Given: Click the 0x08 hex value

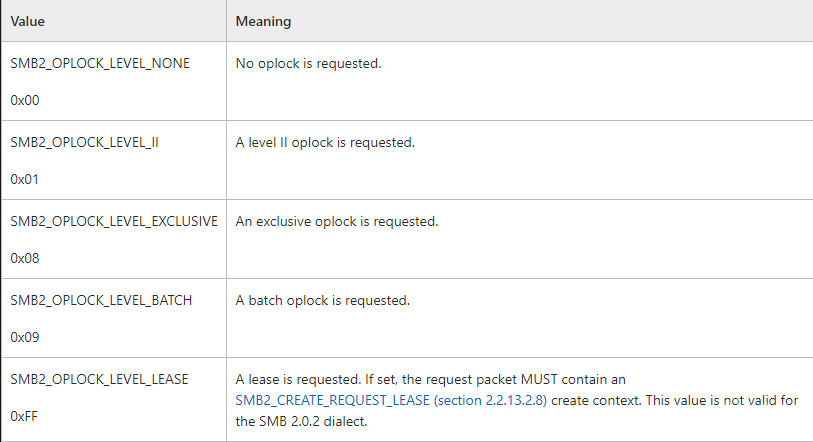Looking at the screenshot, I should tap(25, 259).
